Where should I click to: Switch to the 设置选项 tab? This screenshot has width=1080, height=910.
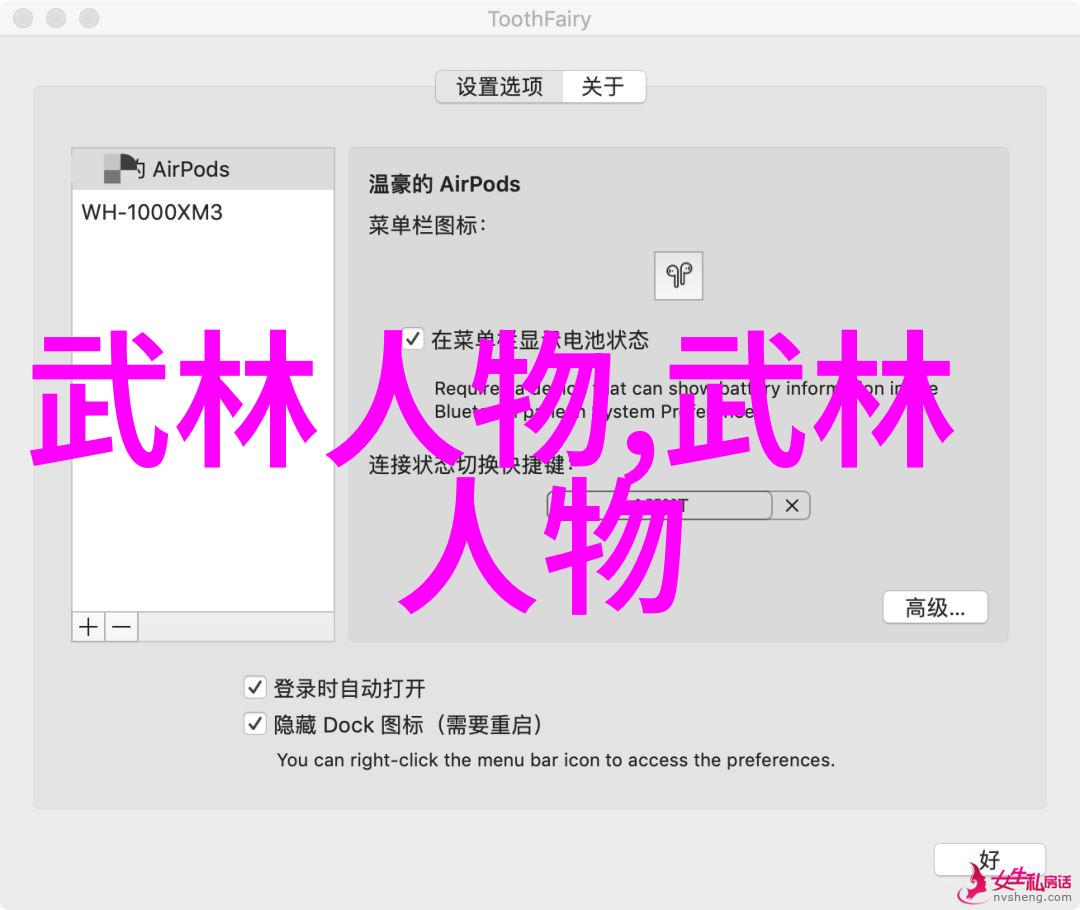tap(499, 87)
